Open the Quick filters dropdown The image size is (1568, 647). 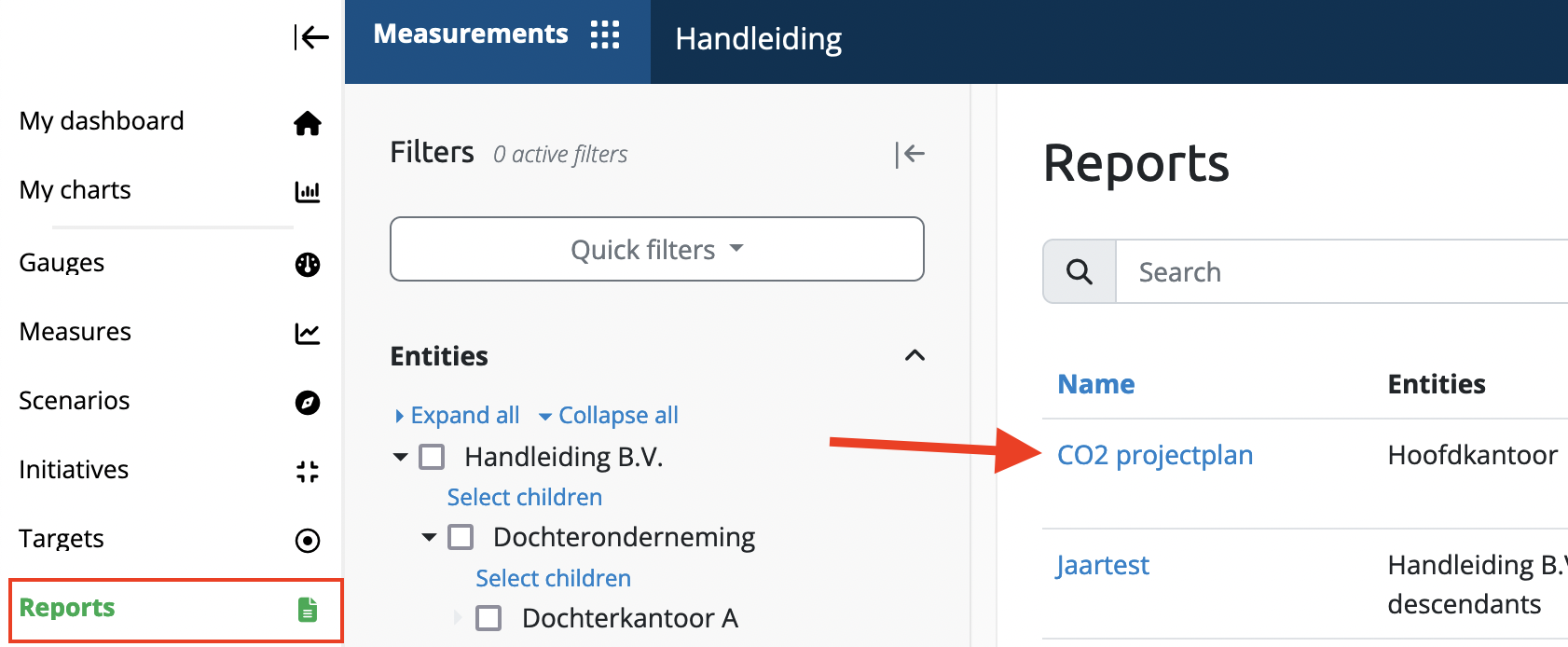(x=657, y=249)
